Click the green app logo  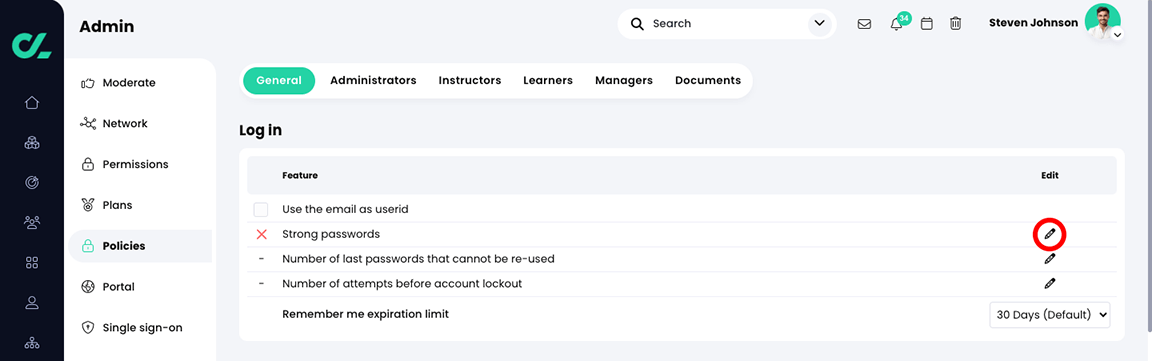coord(32,45)
